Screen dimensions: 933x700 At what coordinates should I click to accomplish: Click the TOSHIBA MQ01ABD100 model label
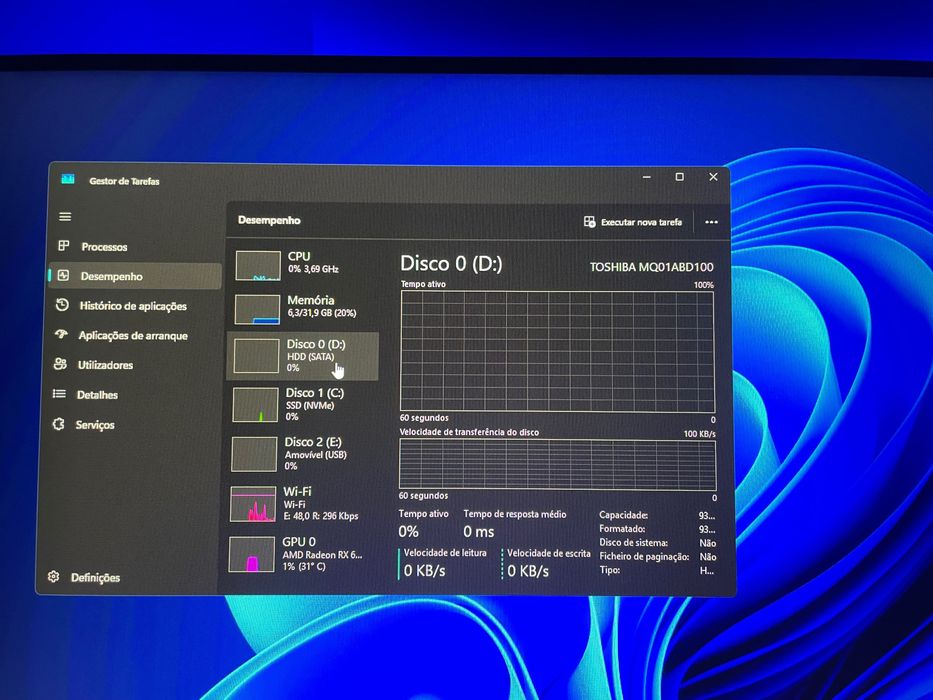(x=652, y=267)
